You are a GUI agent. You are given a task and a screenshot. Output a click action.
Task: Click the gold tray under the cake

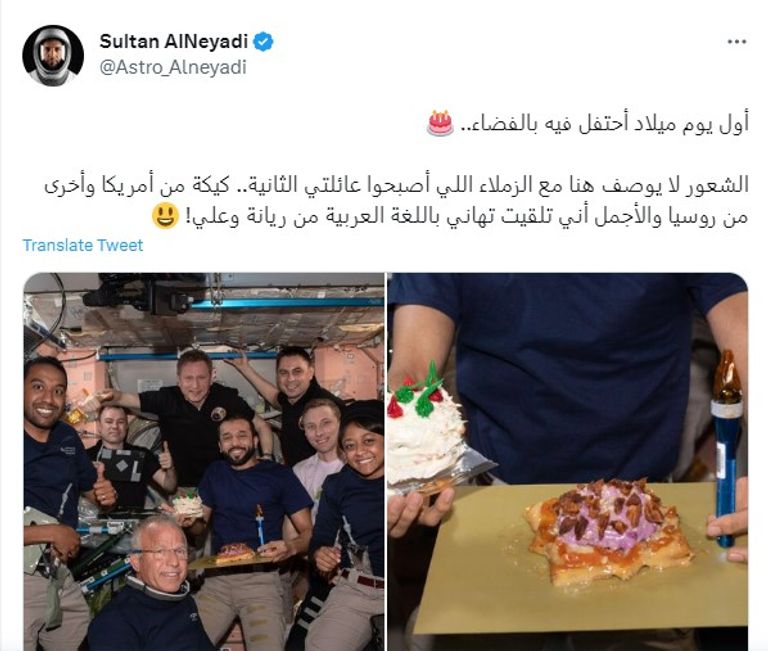580,556
